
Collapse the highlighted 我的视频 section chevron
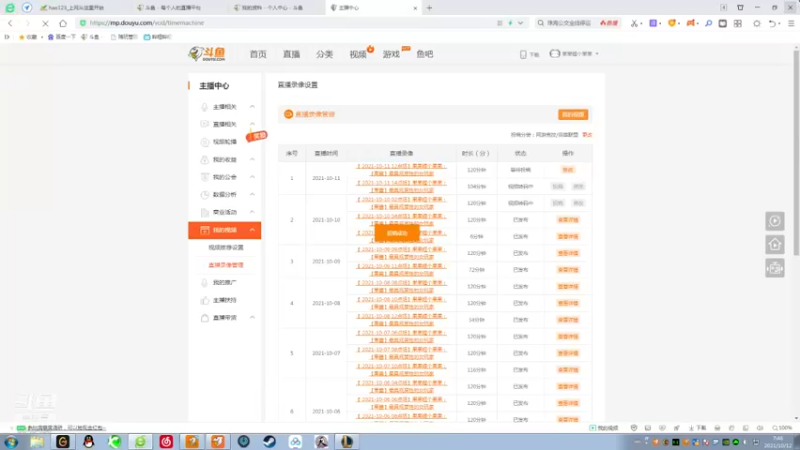tap(252, 230)
